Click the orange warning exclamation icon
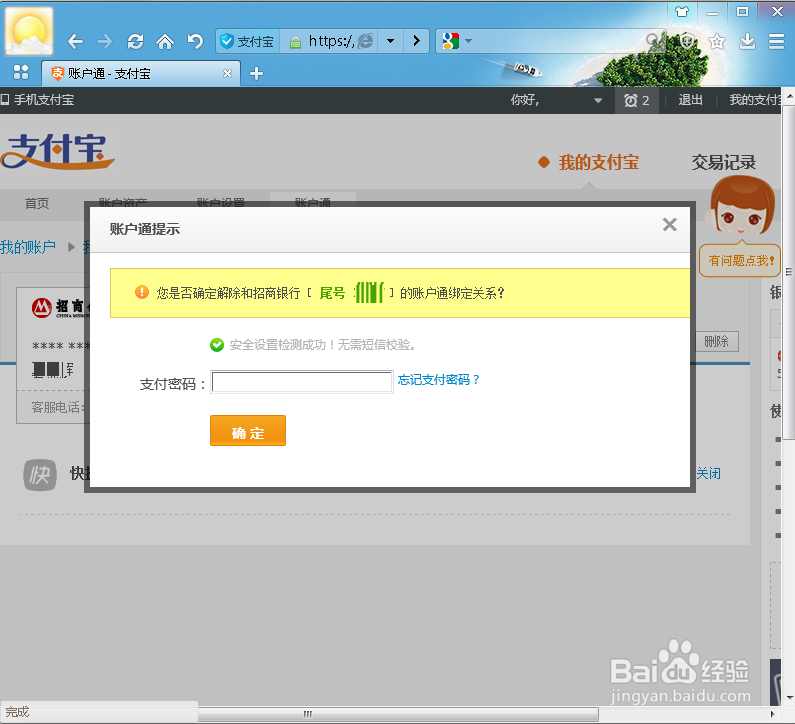 tap(142, 292)
